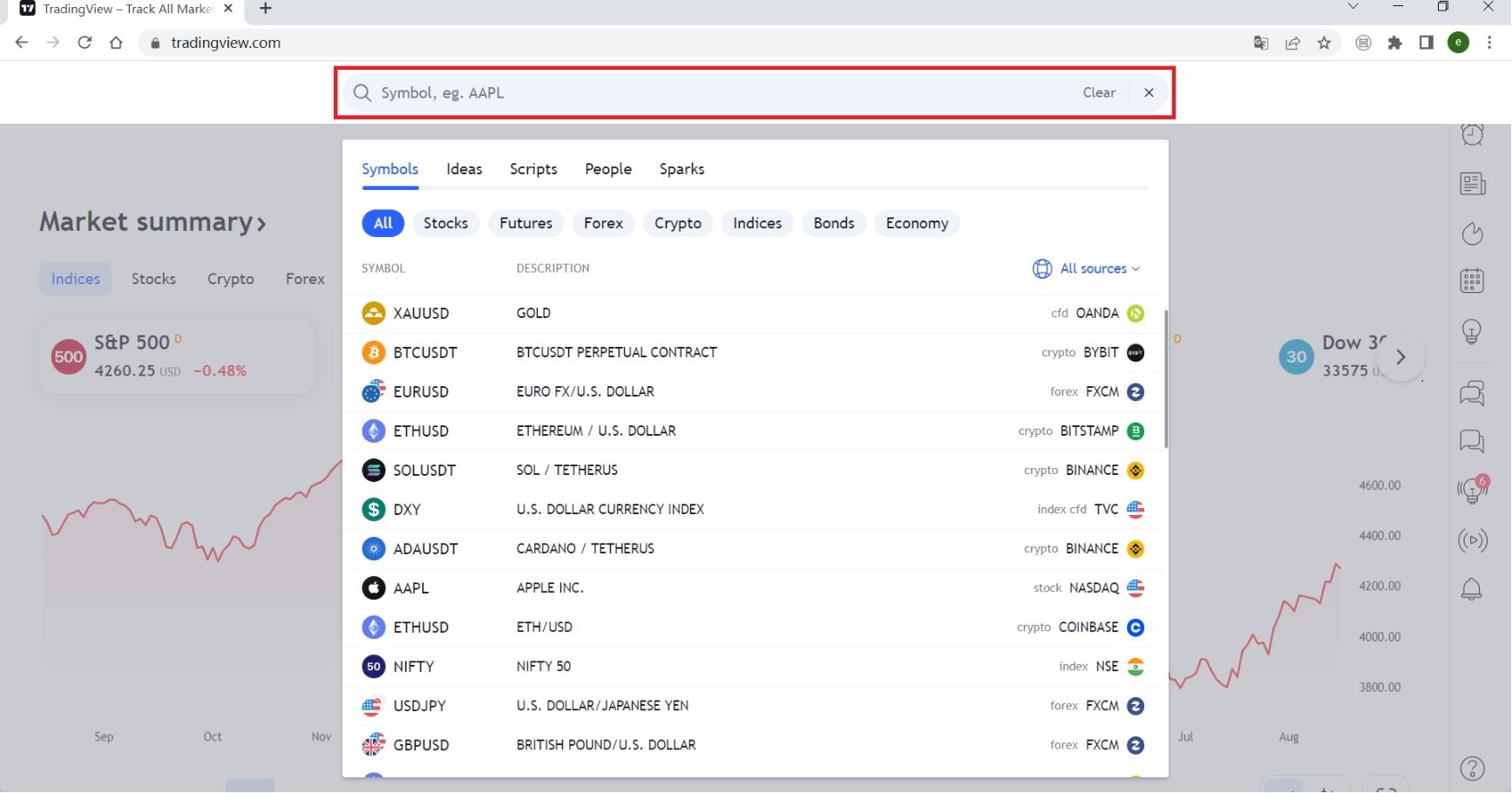Open the Help center question icon

tap(1472, 769)
